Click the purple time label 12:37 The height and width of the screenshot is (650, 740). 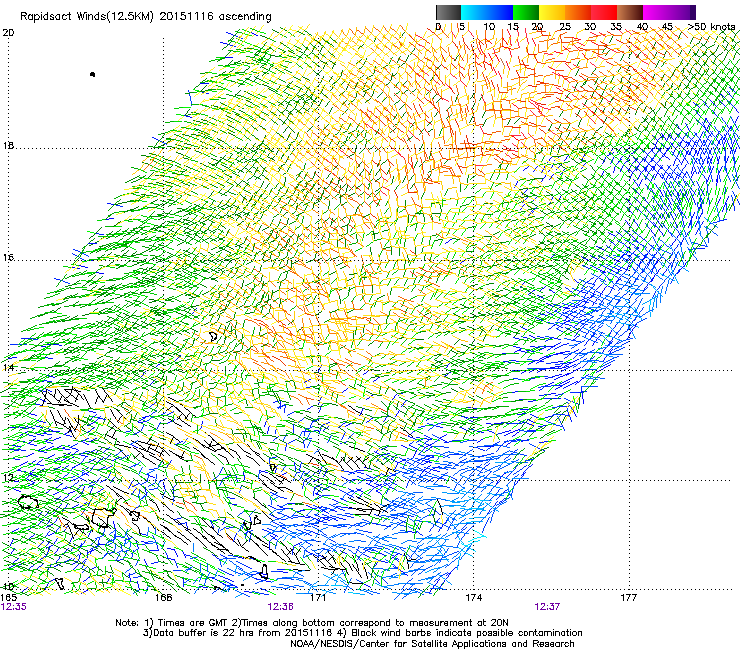pyautogui.click(x=547, y=607)
